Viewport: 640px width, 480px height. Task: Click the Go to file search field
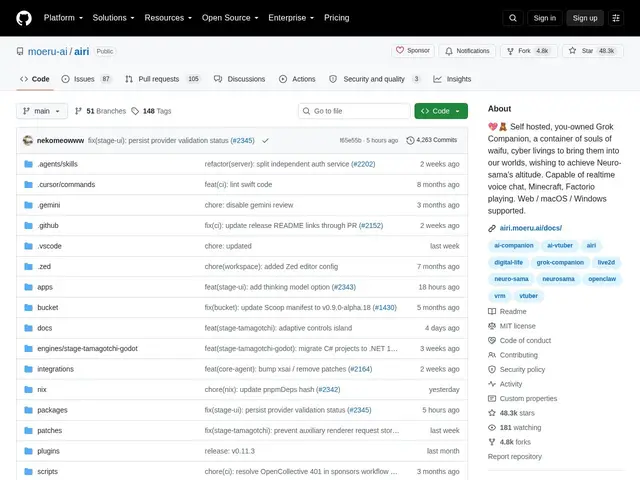[354, 111]
